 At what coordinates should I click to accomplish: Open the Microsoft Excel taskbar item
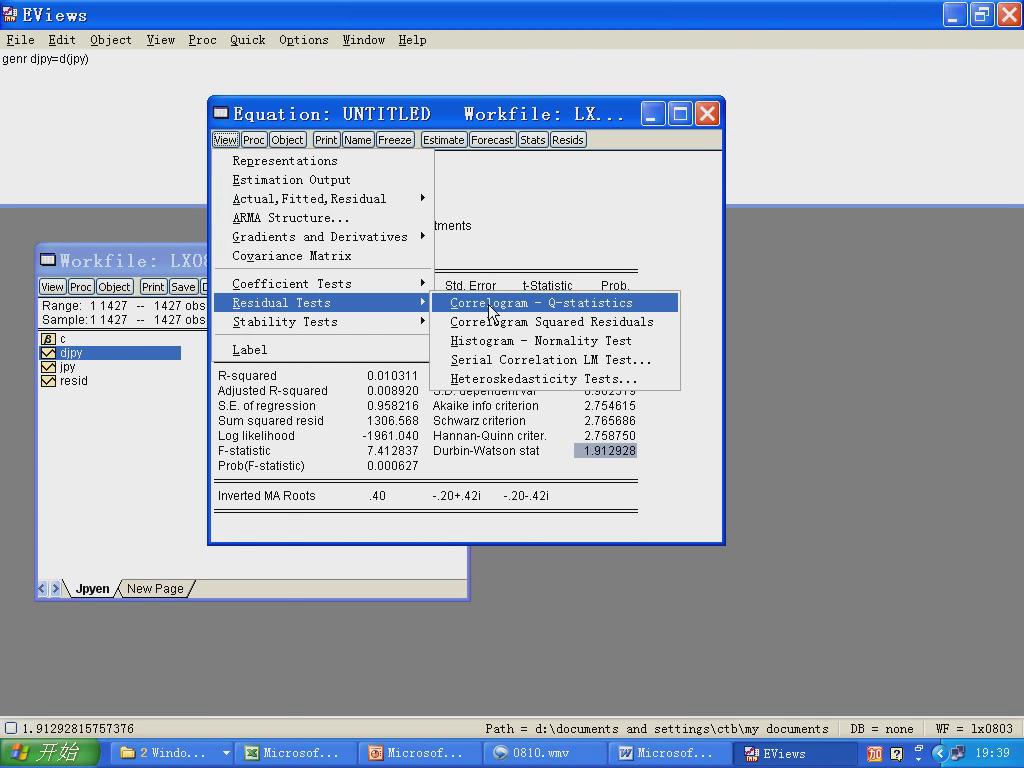coord(296,753)
